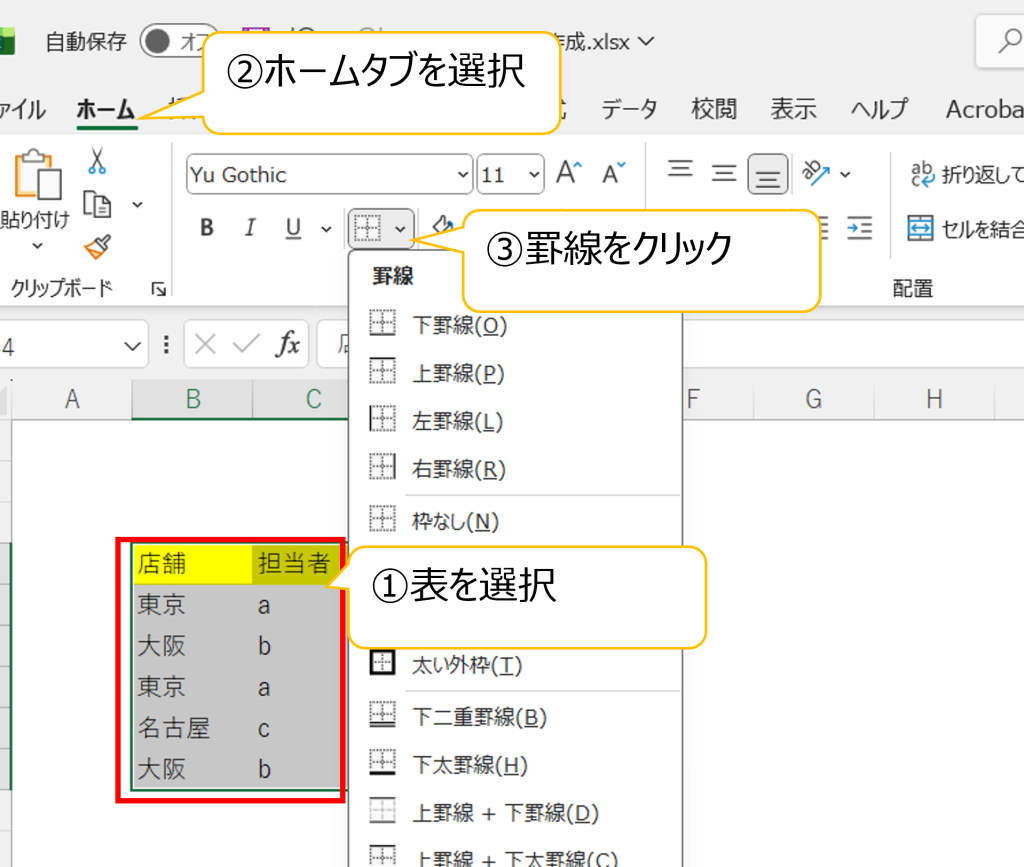Click the Decrease Font Size icon
Viewport: 1024px width, 867px height.
[x=614, y=174]
